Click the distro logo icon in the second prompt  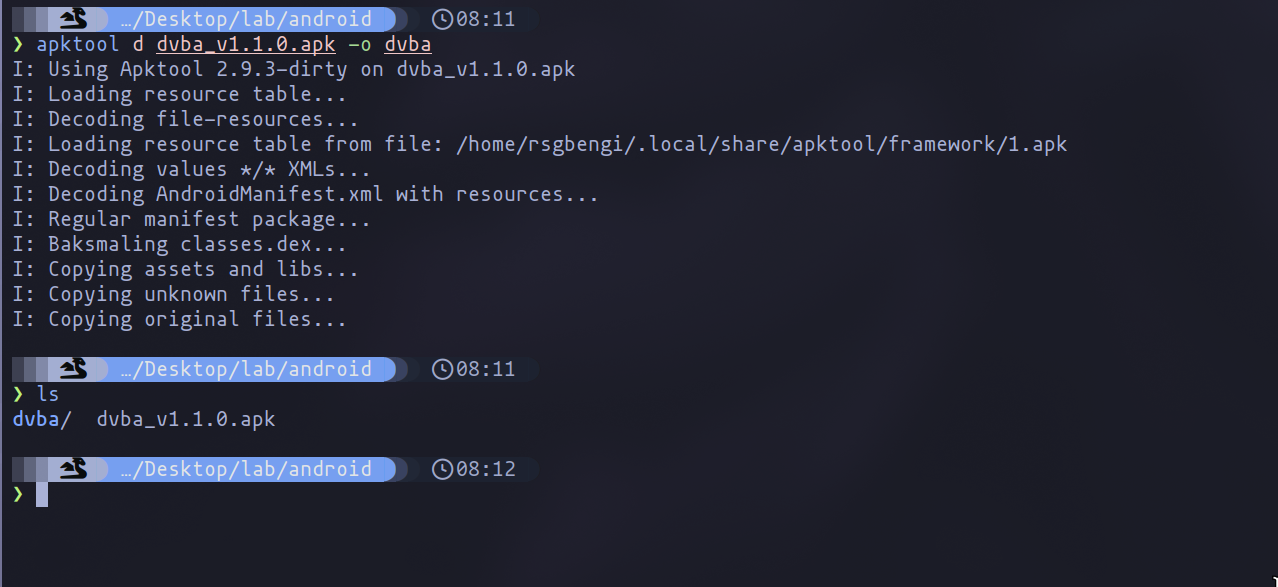click(x=74, y=369)
